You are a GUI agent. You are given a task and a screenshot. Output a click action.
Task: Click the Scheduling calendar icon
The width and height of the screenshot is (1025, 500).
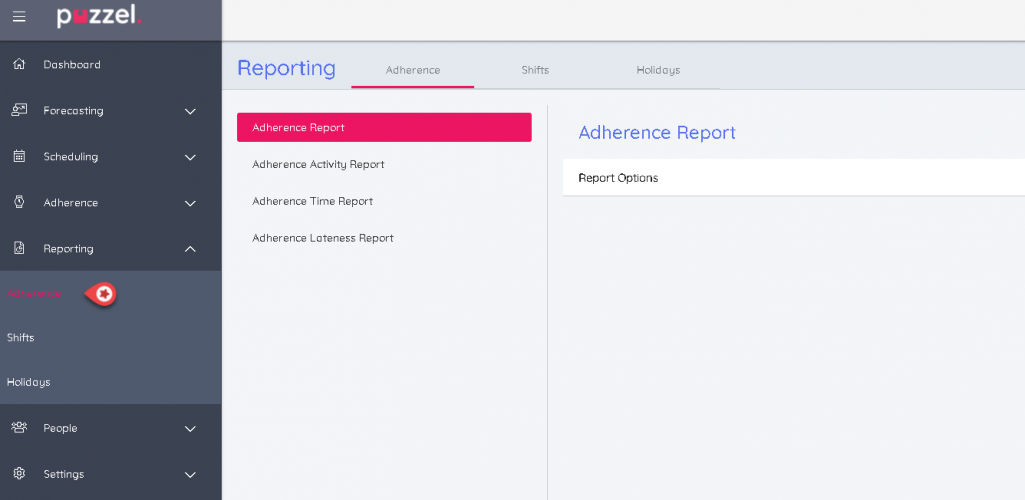coord(19,157)
